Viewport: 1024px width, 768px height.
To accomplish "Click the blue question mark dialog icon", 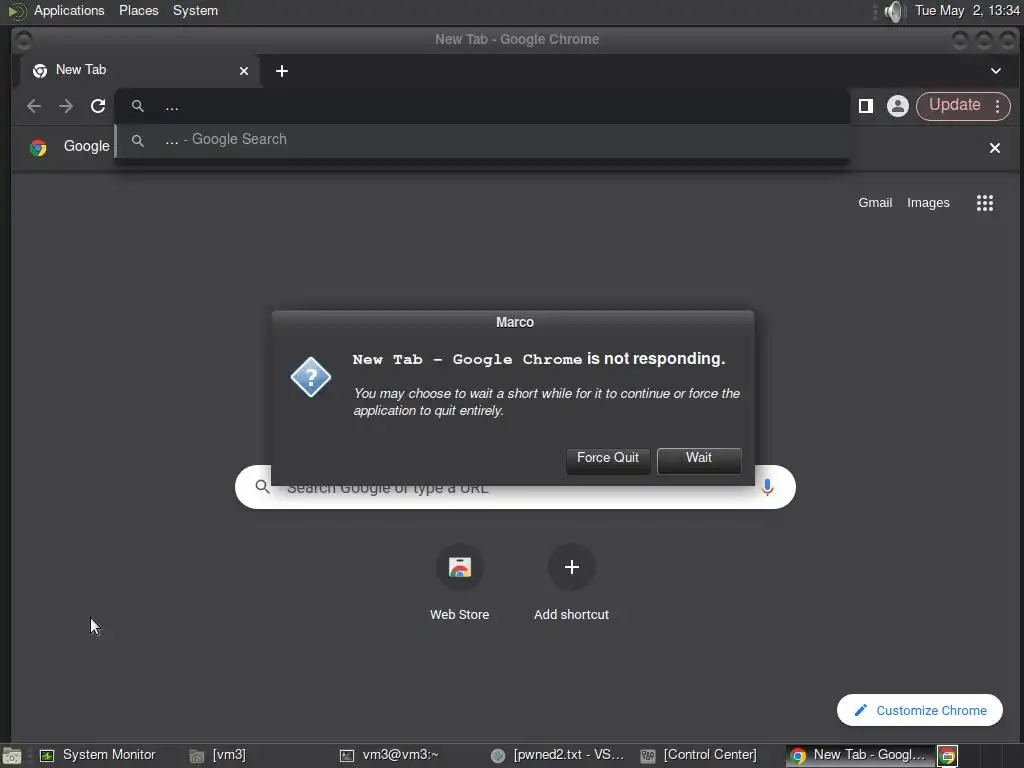I will (x=311, y=377).
